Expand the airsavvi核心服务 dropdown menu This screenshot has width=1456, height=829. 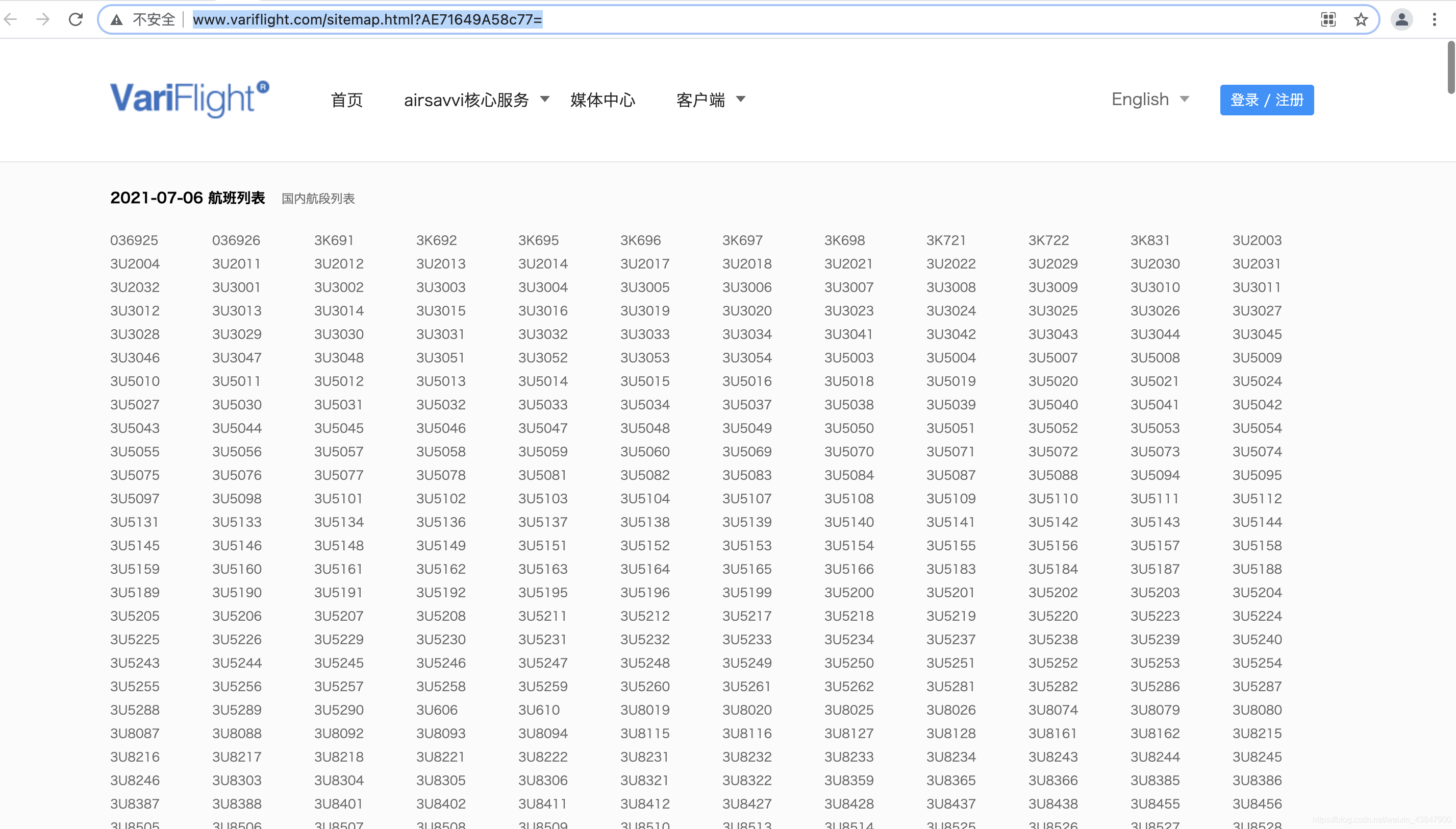[477, 100]
